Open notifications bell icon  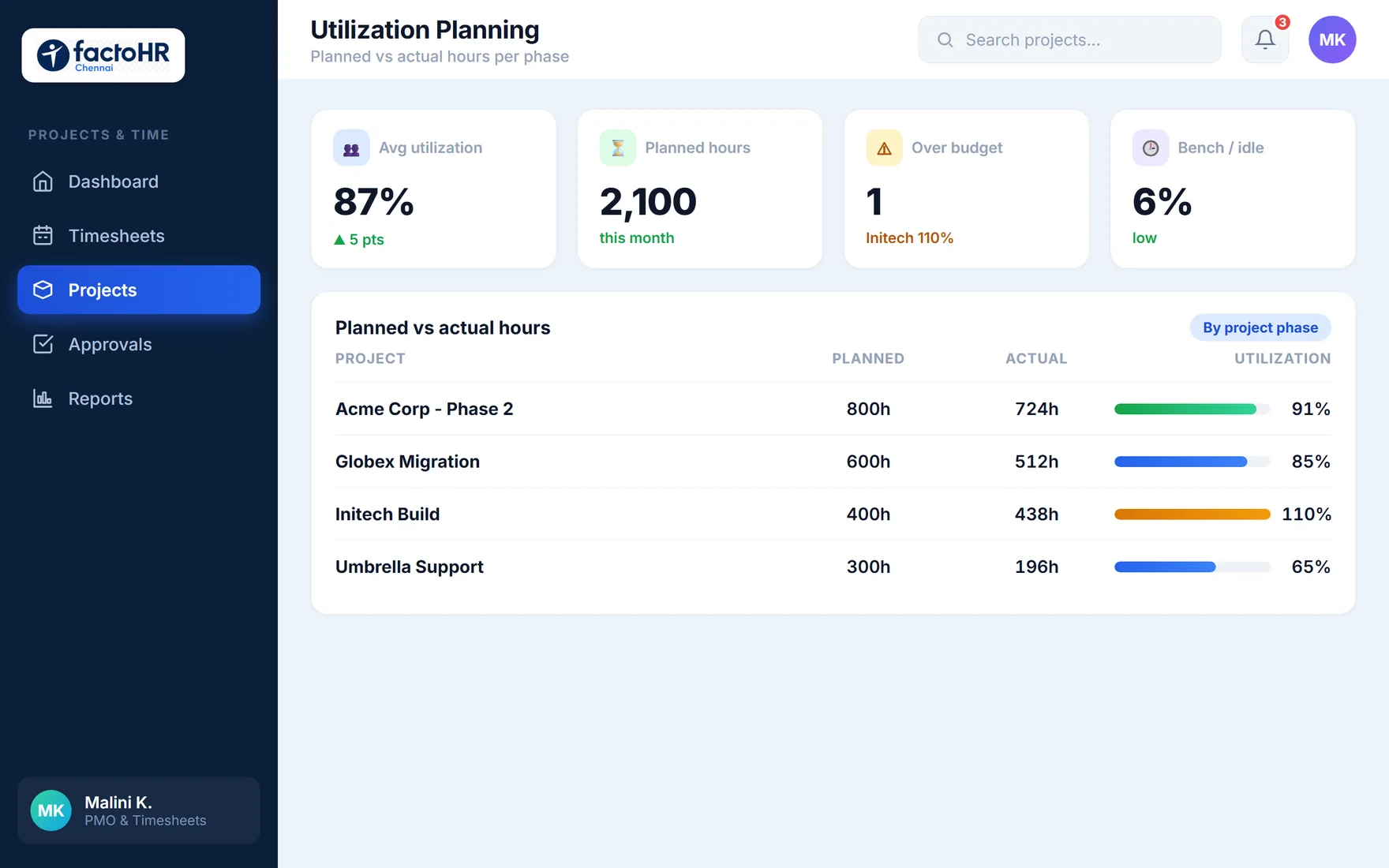1265,39
